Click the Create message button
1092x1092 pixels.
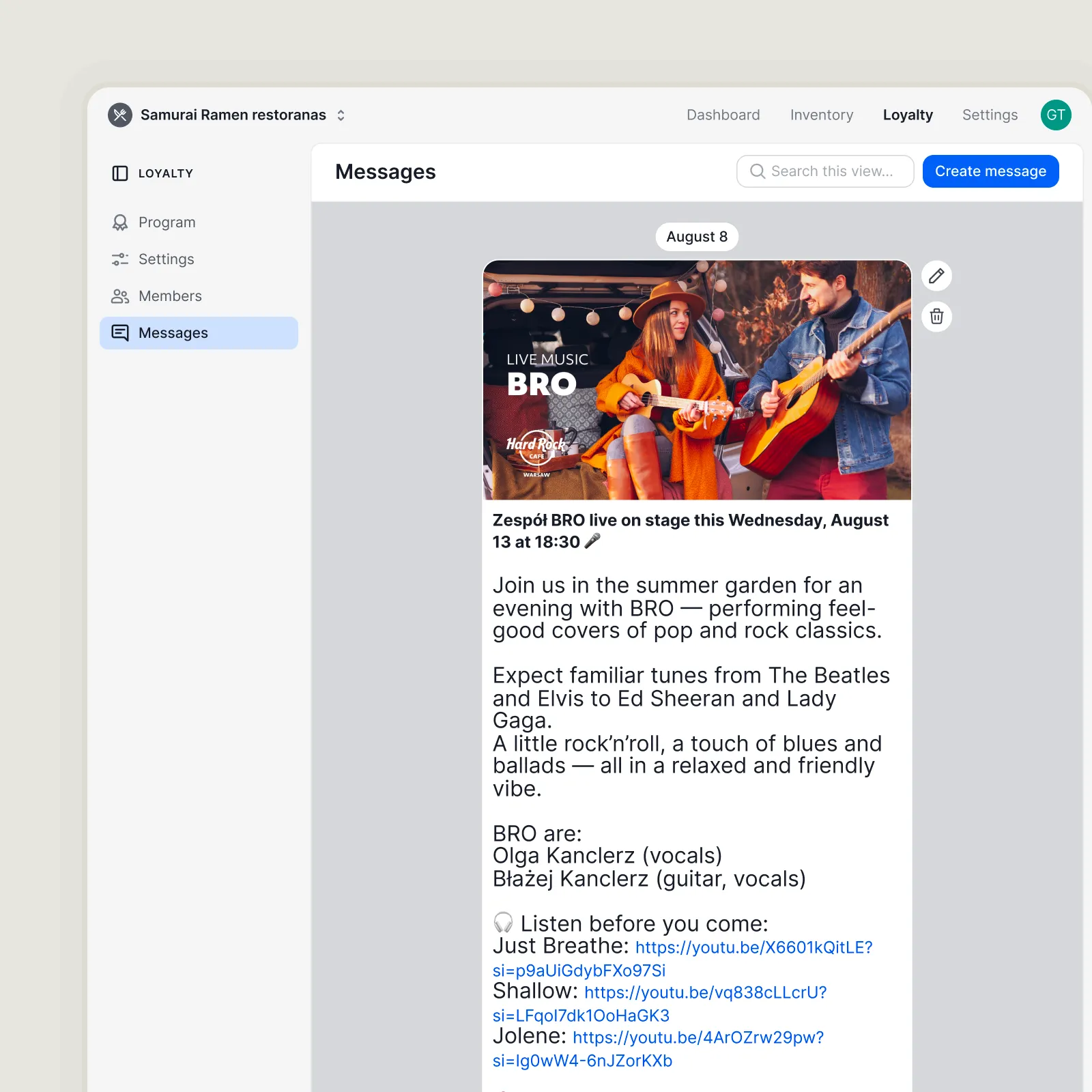click(990, 171)
